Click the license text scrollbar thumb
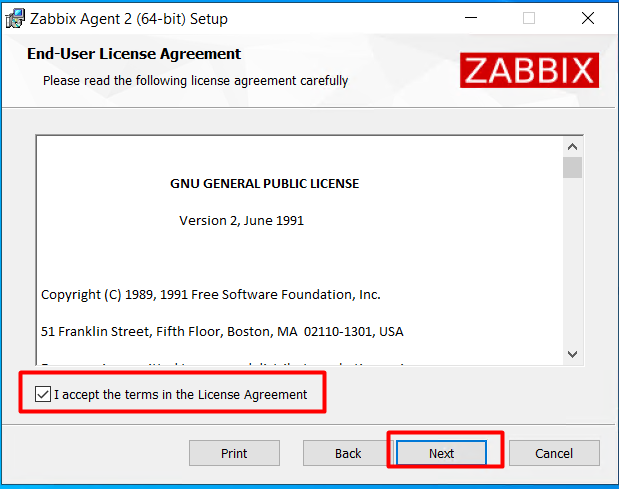Viewport: 619px width, 489px height. coord(572,167)
